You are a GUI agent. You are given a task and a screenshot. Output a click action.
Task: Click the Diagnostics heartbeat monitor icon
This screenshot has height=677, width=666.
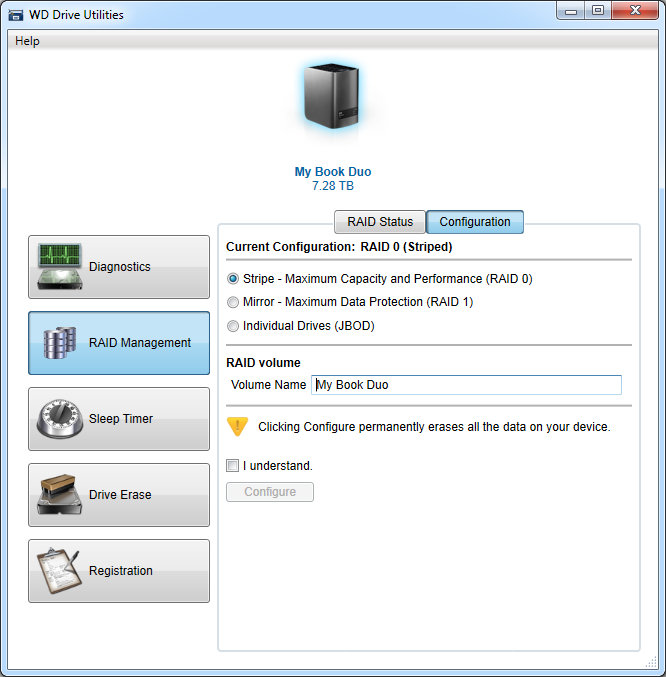pos(60,266)
